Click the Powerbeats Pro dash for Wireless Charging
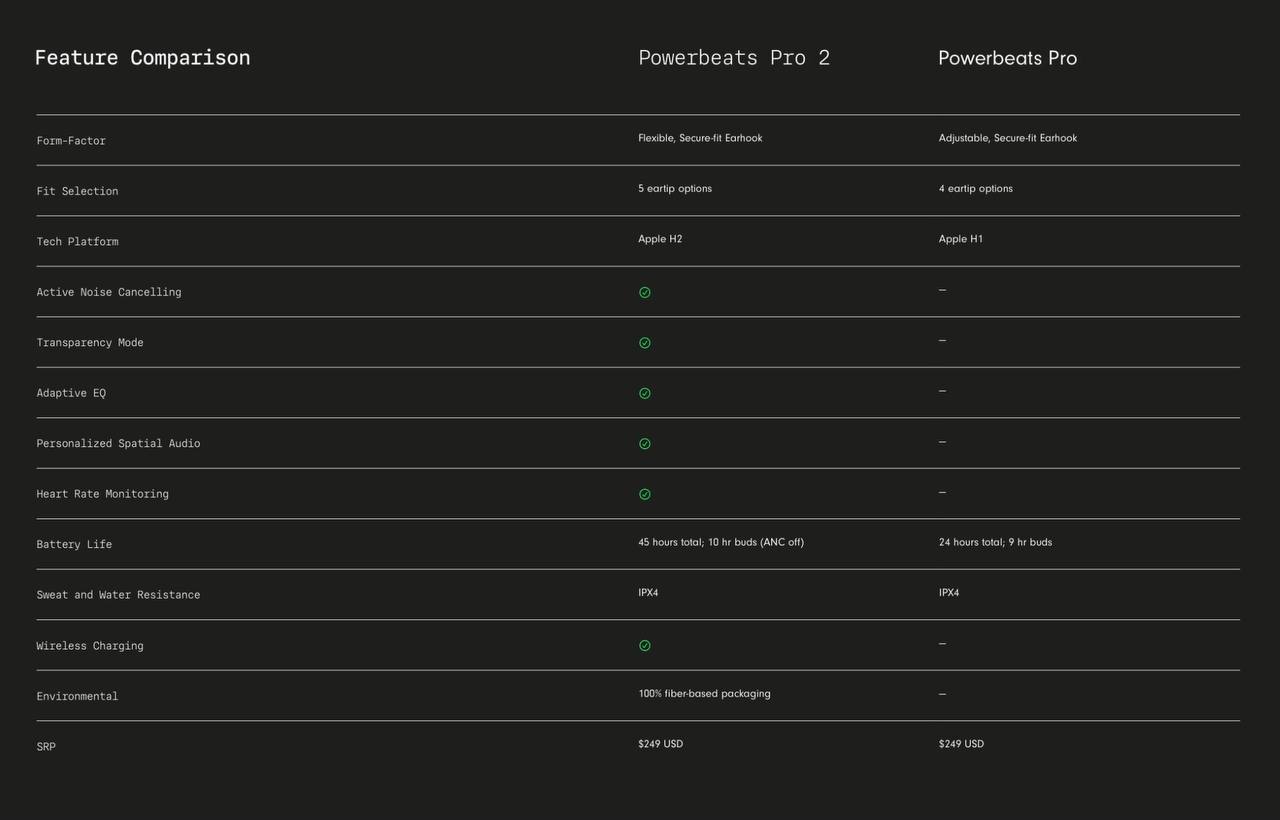Viewport: 1280px width, 820px height. 942,644
